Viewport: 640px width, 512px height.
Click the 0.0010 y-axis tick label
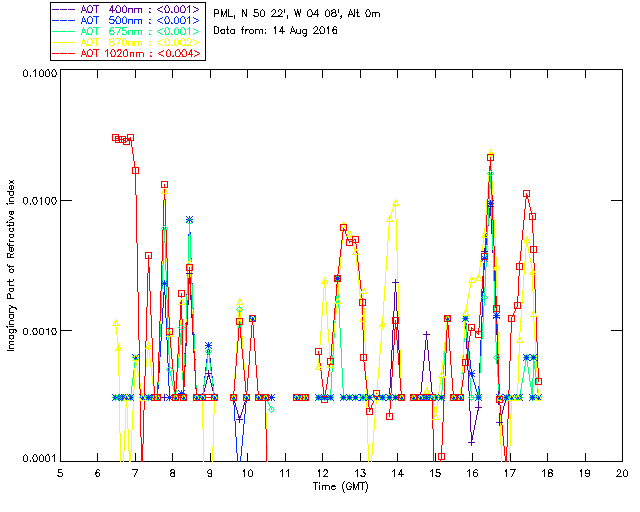click(x=39, y=331)
